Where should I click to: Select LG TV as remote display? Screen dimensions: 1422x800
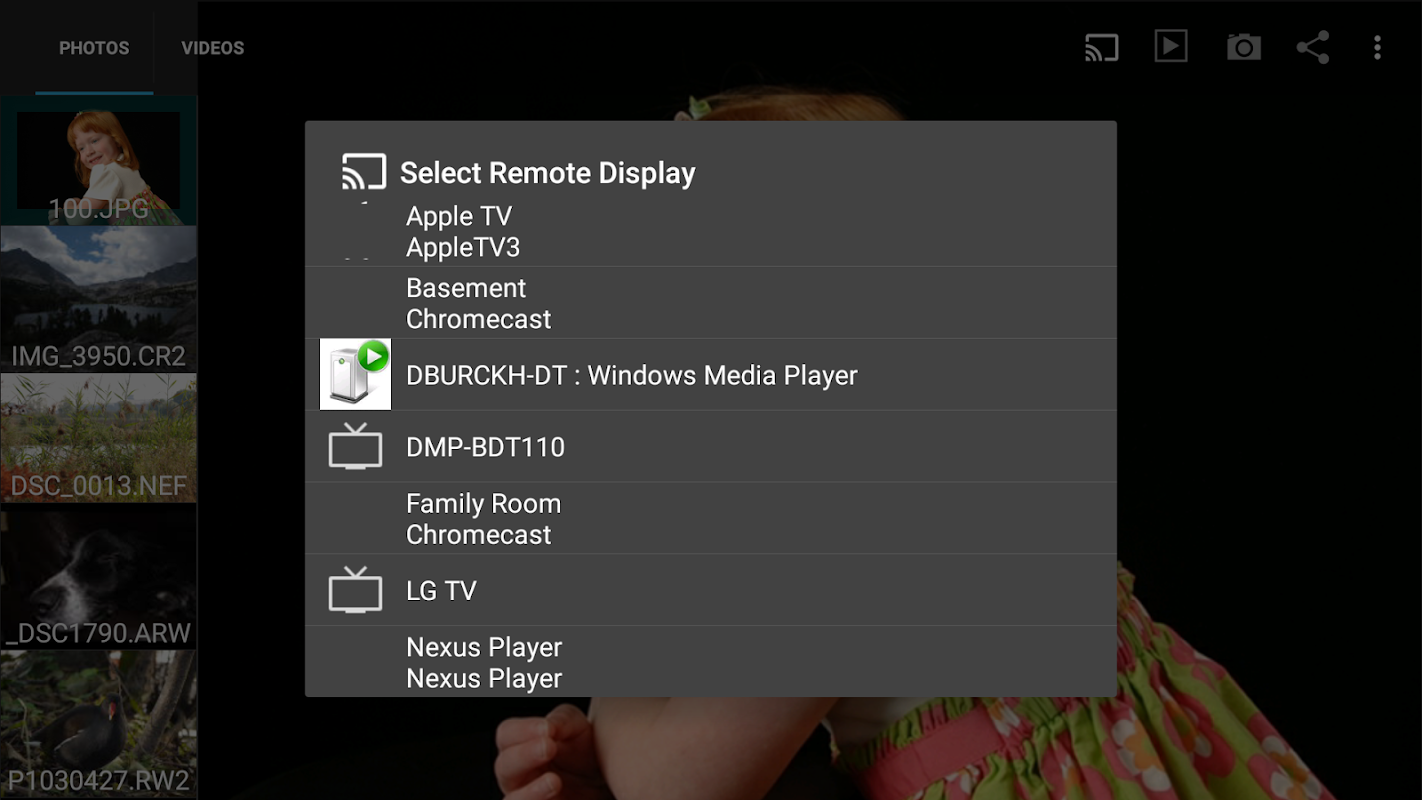711,591
